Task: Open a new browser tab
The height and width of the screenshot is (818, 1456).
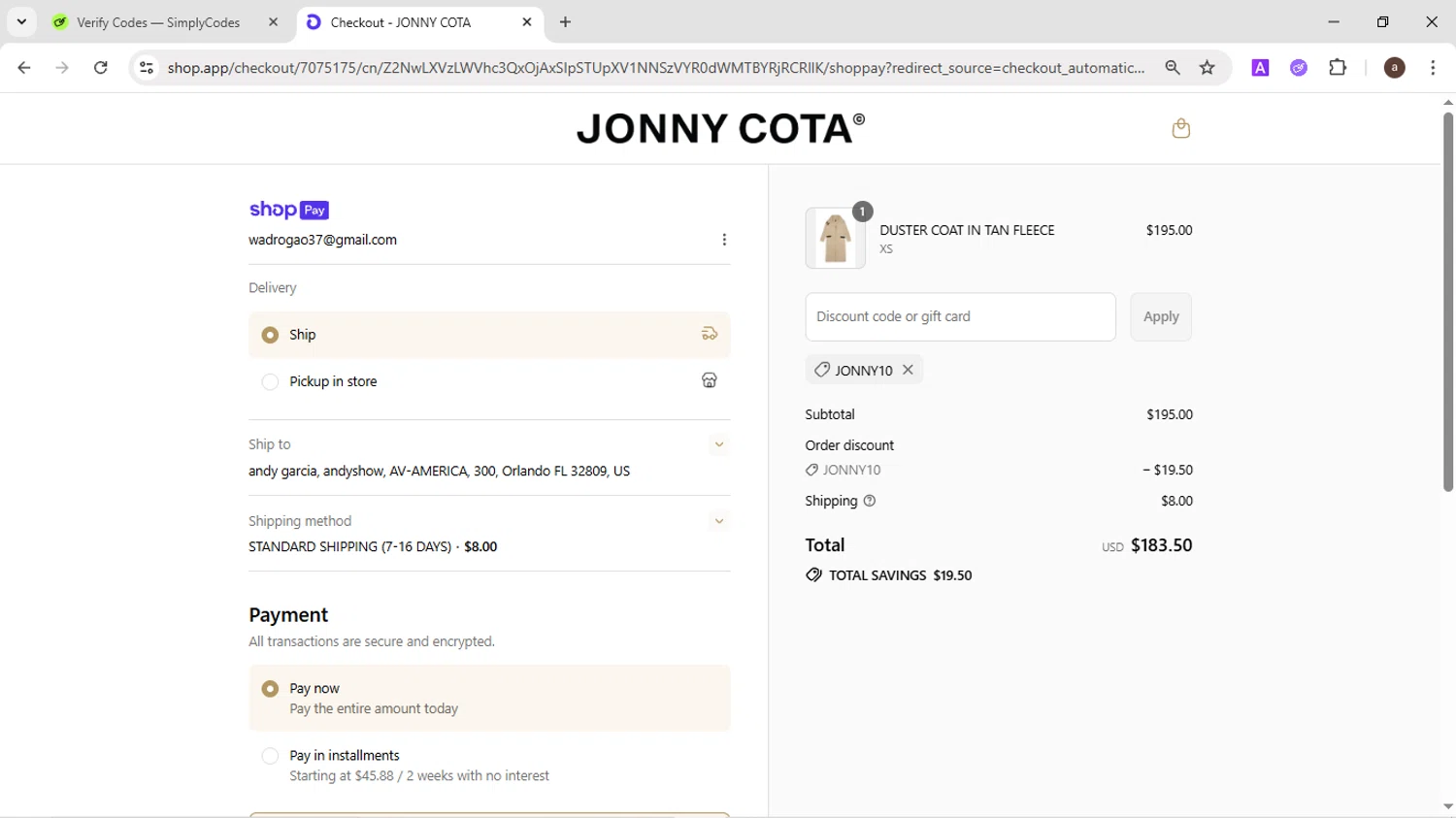Action: click(565, 21)
